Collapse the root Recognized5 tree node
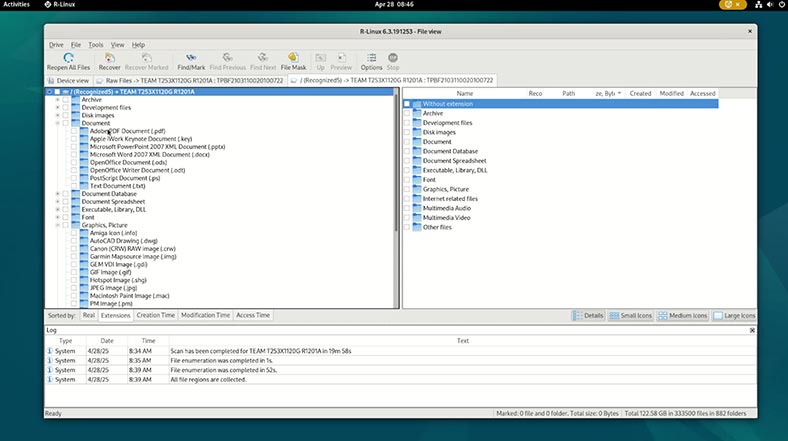Screen dimensions: 788x441 point(49,92)
